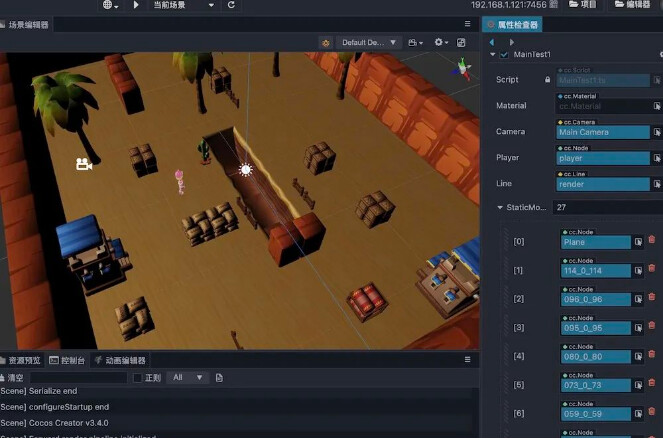Delete array element [0] Plane
Screen dimensions: 663x440
tap(652, 240)
